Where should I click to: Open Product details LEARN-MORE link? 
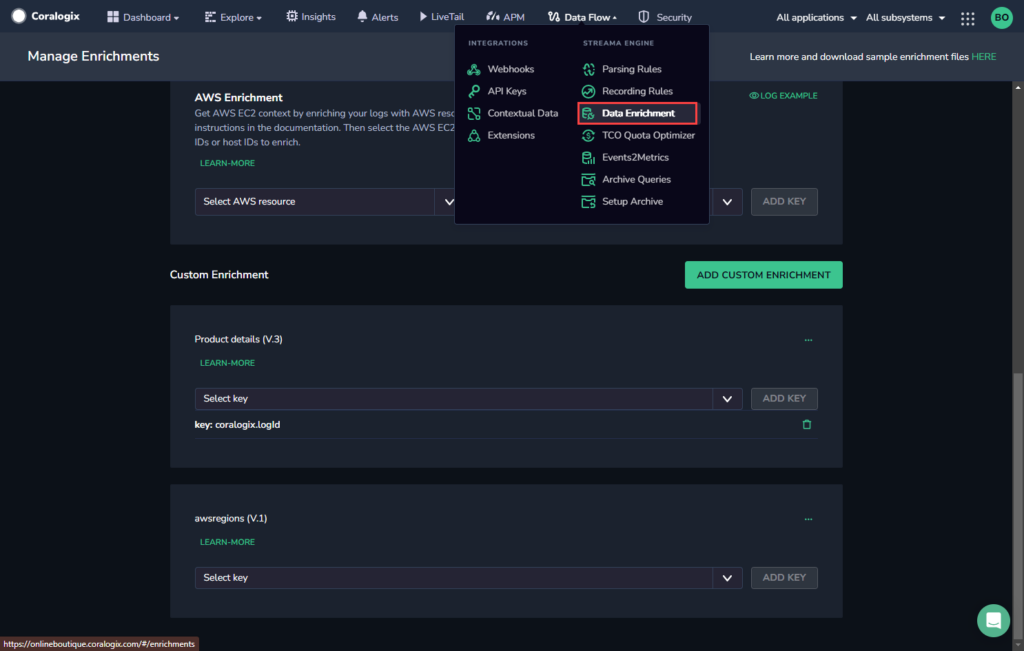pos(227,363)
